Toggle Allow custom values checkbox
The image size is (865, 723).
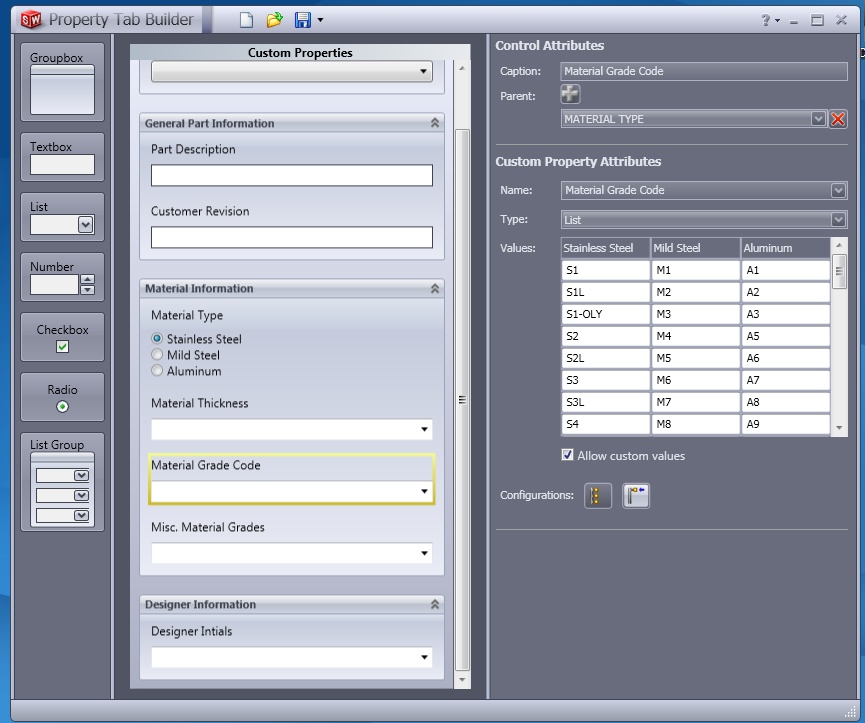tap(567, 455)
